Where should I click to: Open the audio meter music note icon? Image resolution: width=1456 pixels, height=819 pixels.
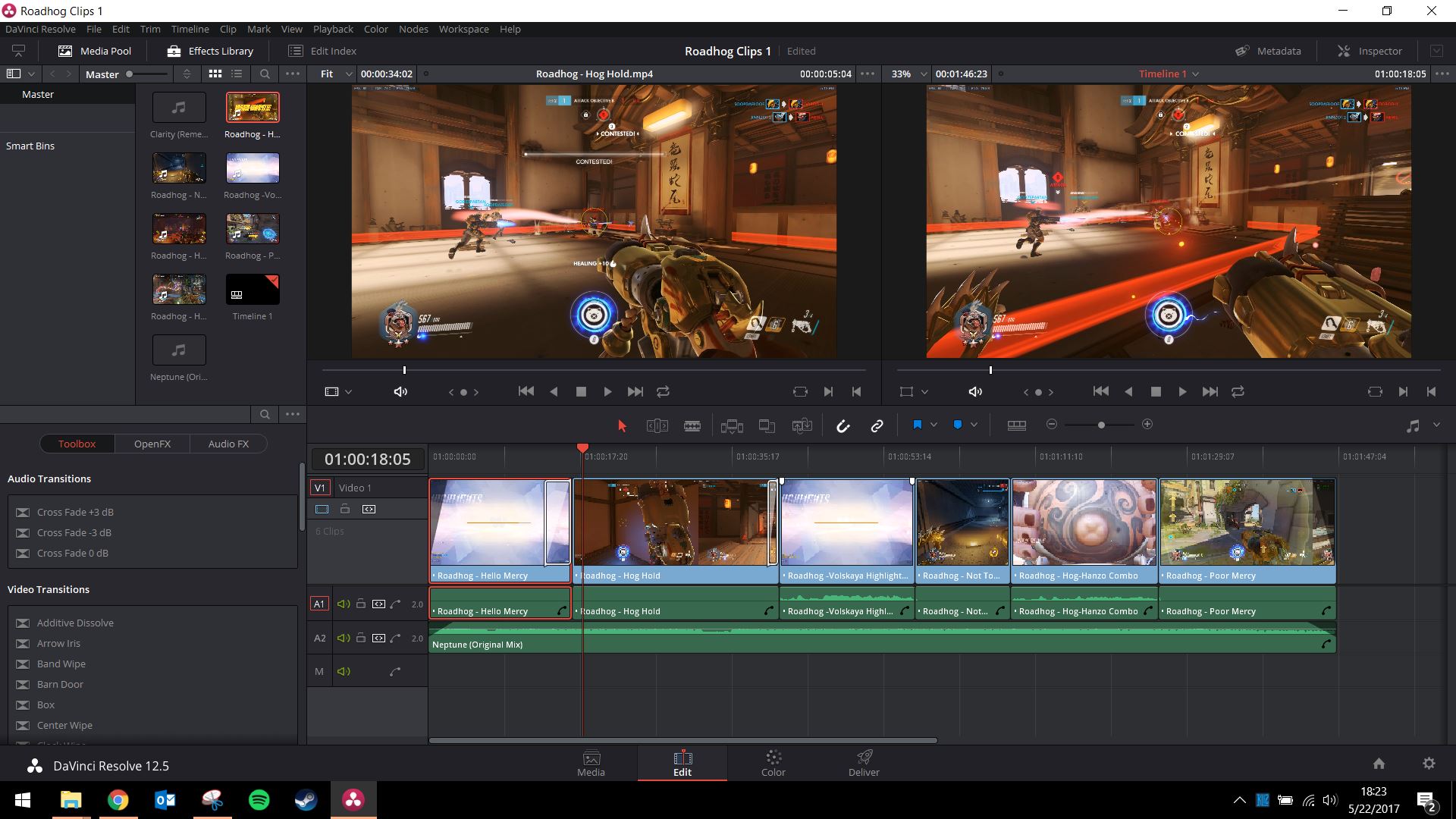coord(1412,426)
